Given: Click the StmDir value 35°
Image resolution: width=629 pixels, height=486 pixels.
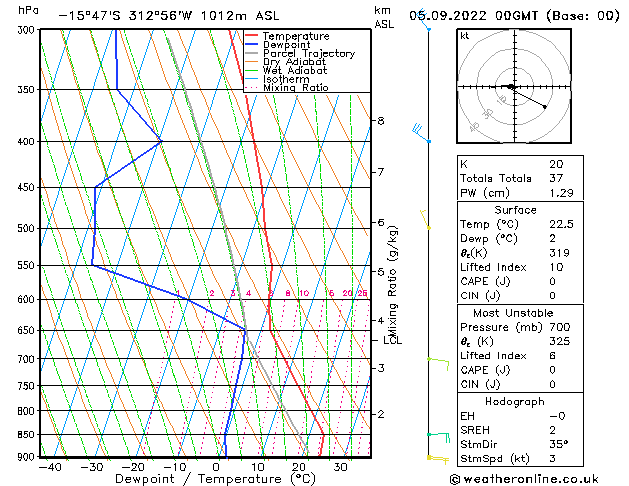Looking at the screenshot, I should (x=558, y=444).
